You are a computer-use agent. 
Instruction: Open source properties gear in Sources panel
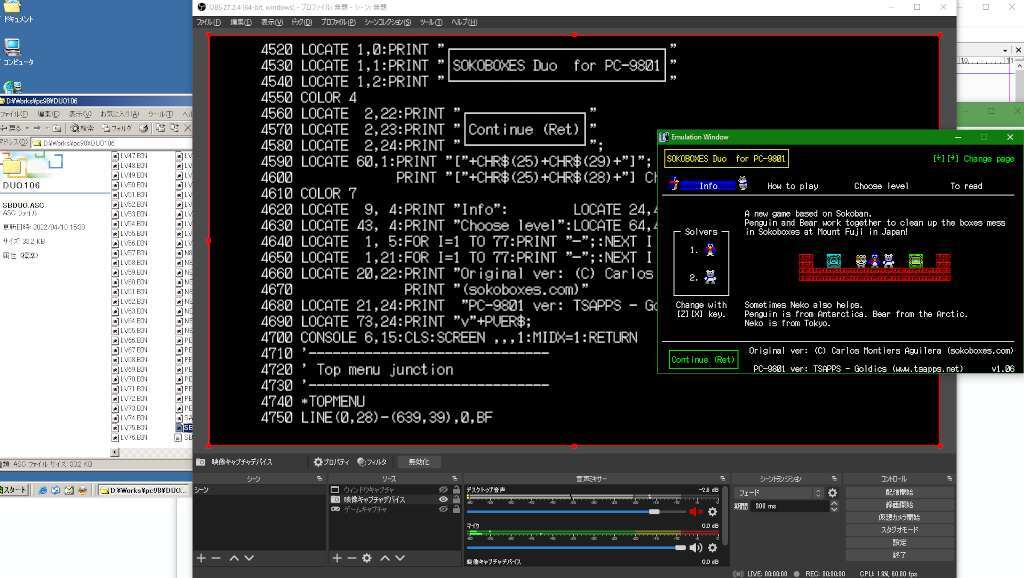tap(367, 558)
